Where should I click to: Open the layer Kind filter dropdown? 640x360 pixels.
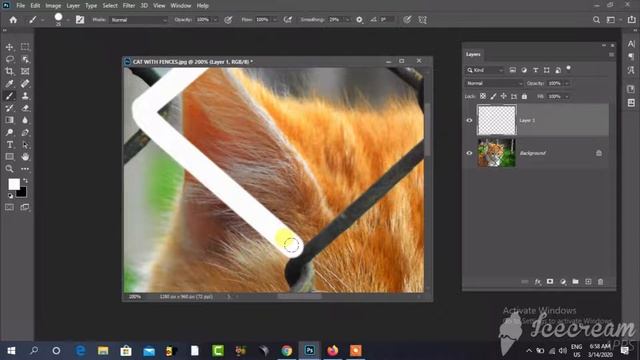point(485,70)
